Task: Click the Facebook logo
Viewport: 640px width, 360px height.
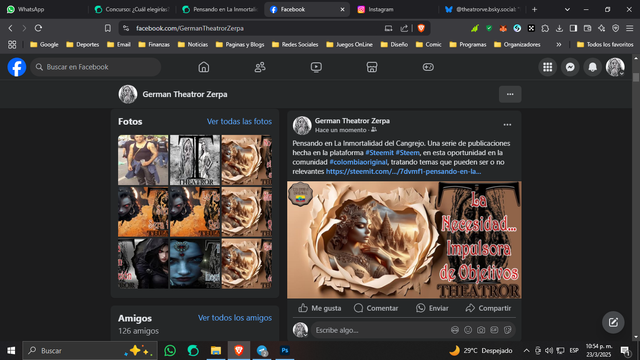Action: [17, 67]
